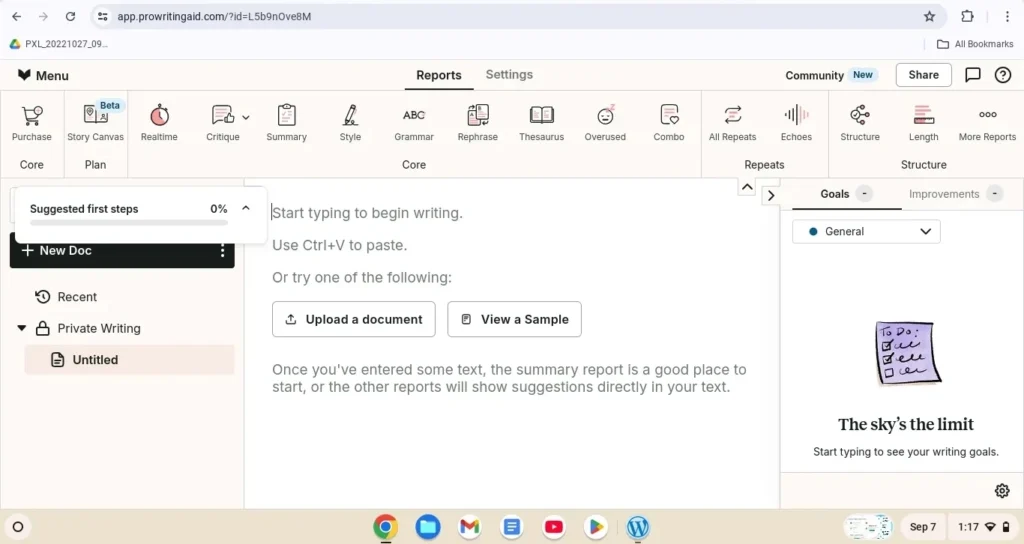
Task: Run the Critique report
Action: click(x=223, y=123)
